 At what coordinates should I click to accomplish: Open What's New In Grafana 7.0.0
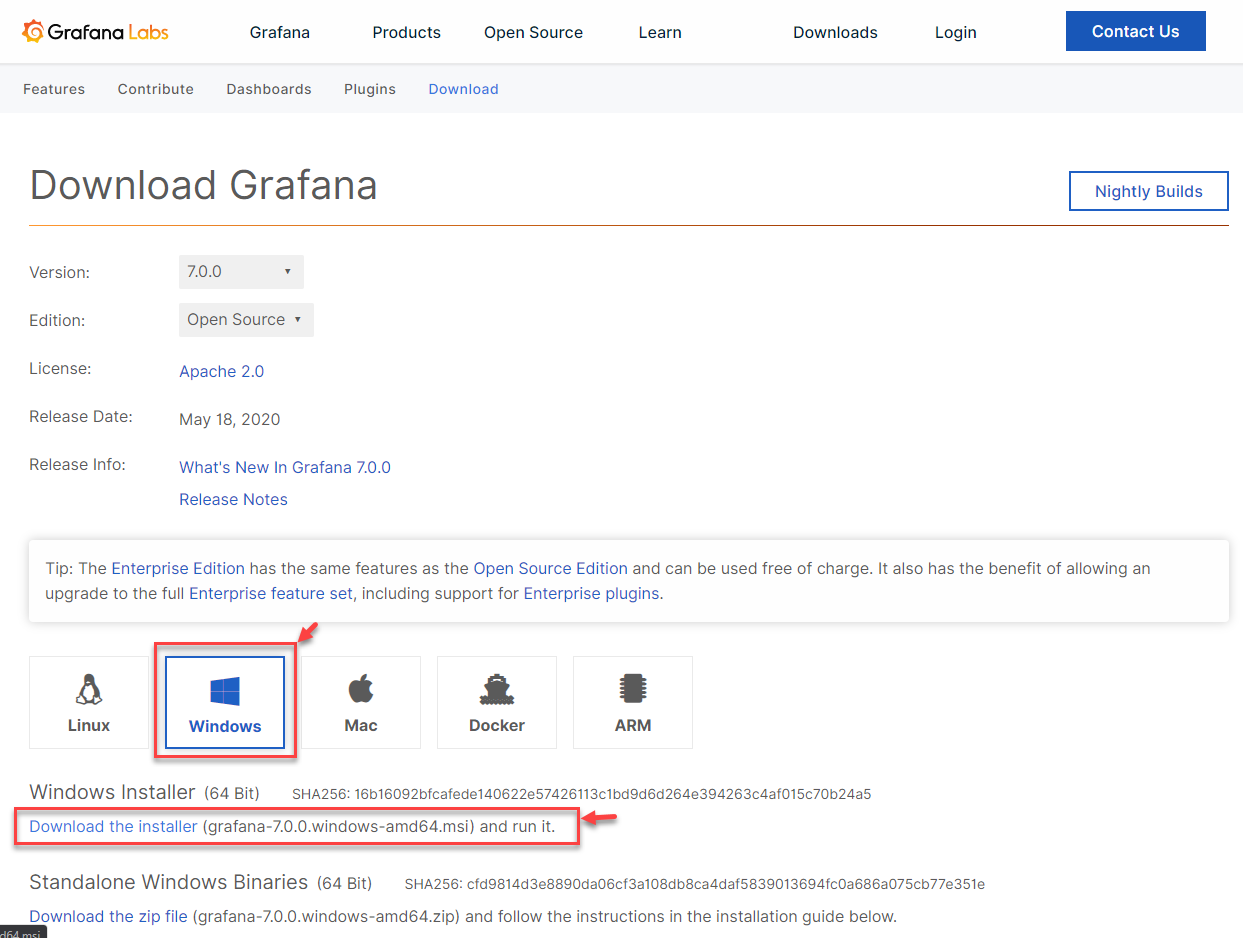(285, 467)
